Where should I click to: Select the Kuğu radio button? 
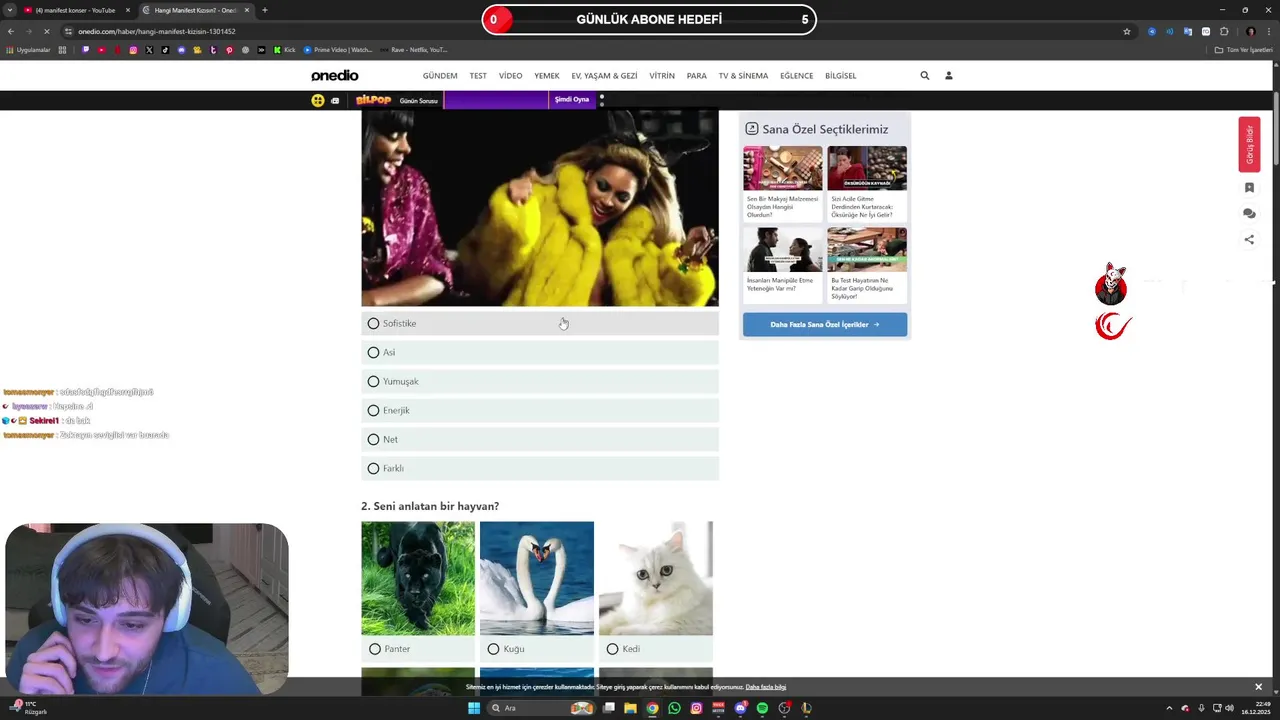point(494,649)
